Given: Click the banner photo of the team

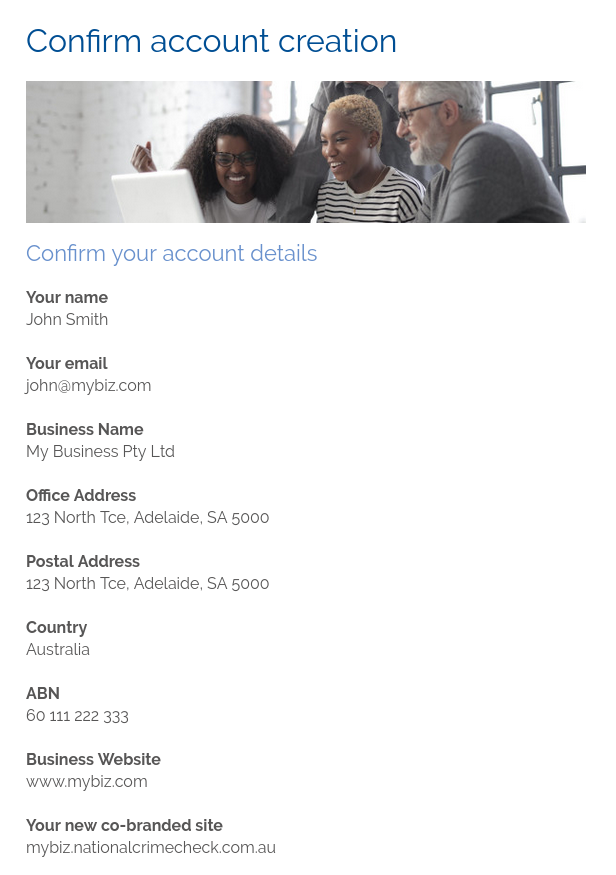Looking at the screenshot, I should click(x=305, y=152).
